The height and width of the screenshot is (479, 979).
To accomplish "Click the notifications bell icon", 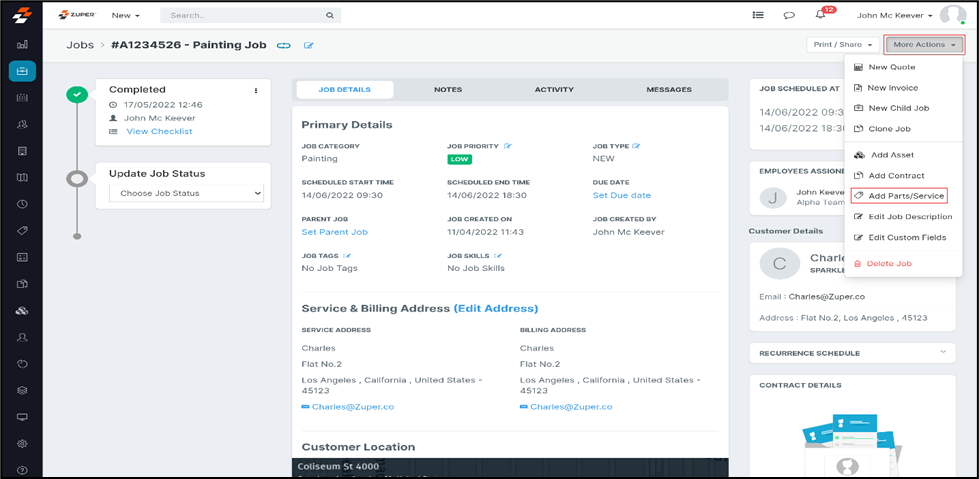I will click(821, 16).
